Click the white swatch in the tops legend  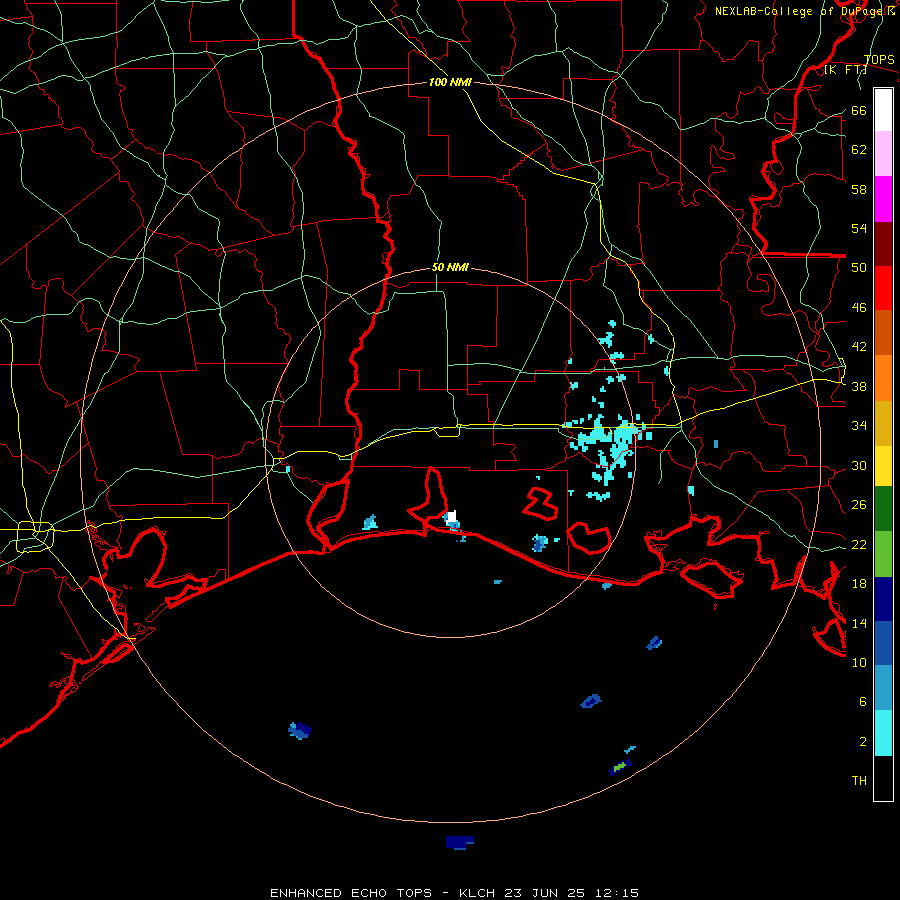(883, 110)
